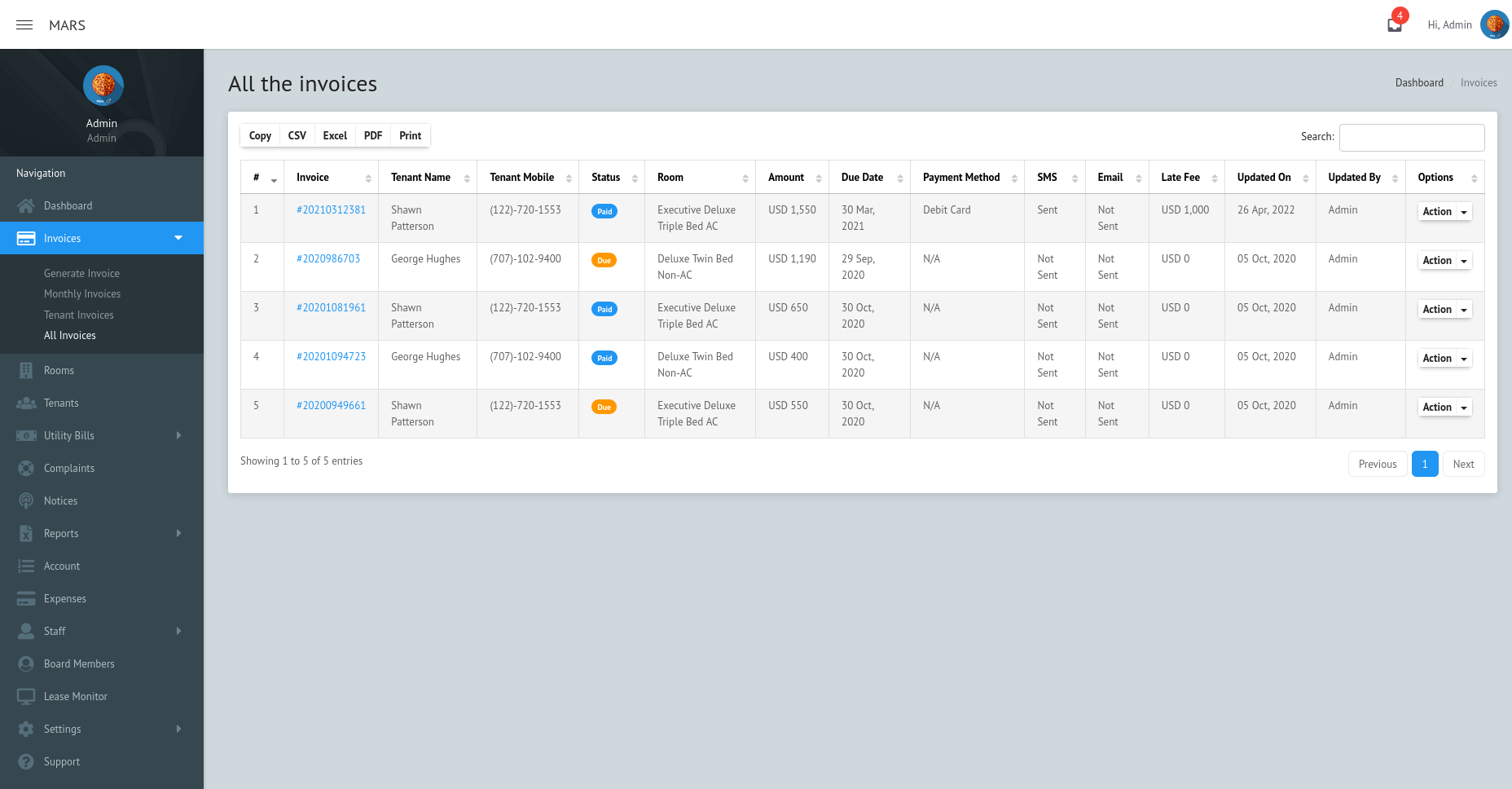Open Lease Monitor from the sidebar

[26, 696]
